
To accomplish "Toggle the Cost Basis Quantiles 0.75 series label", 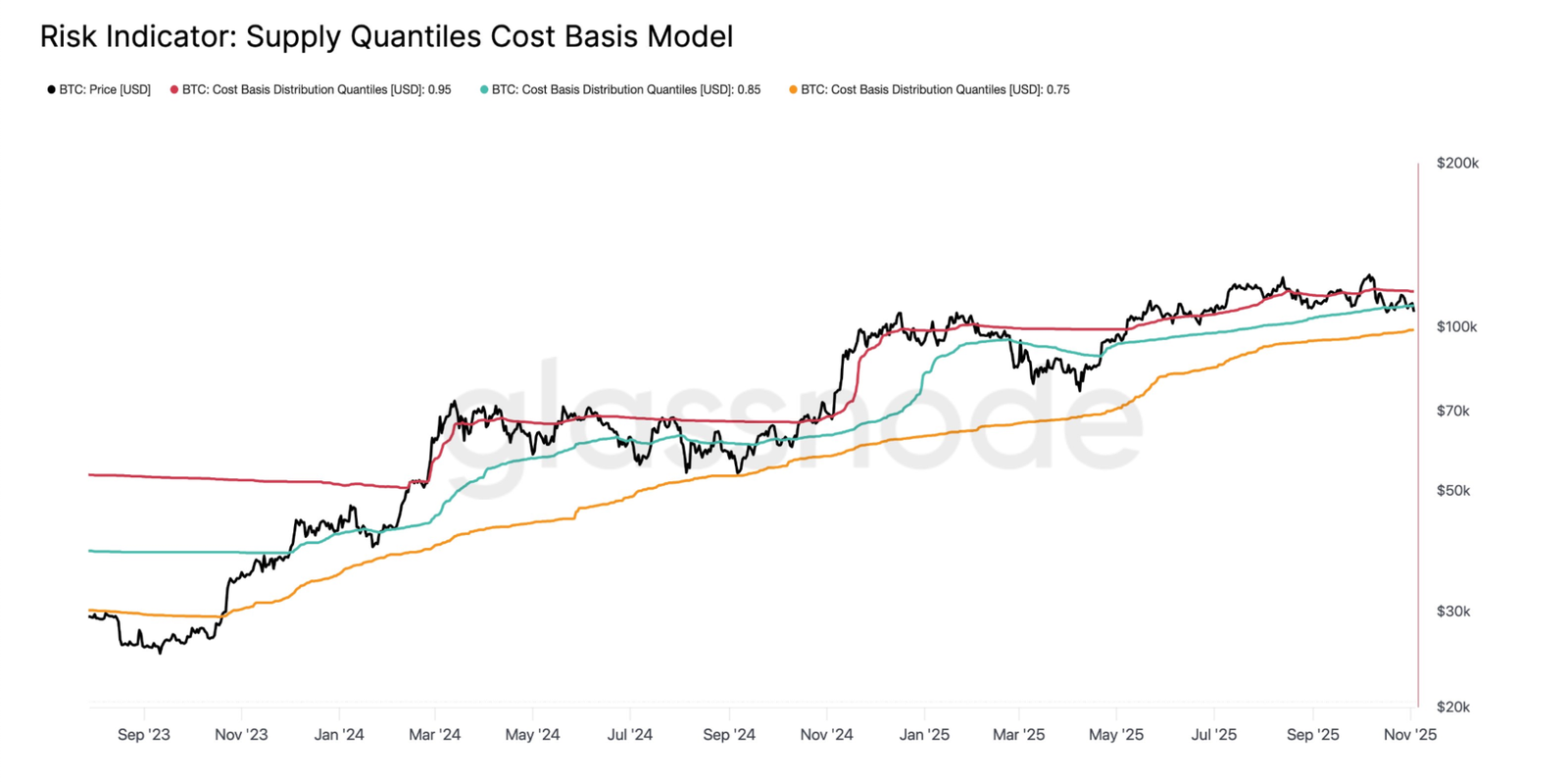I will click(935, 90).
